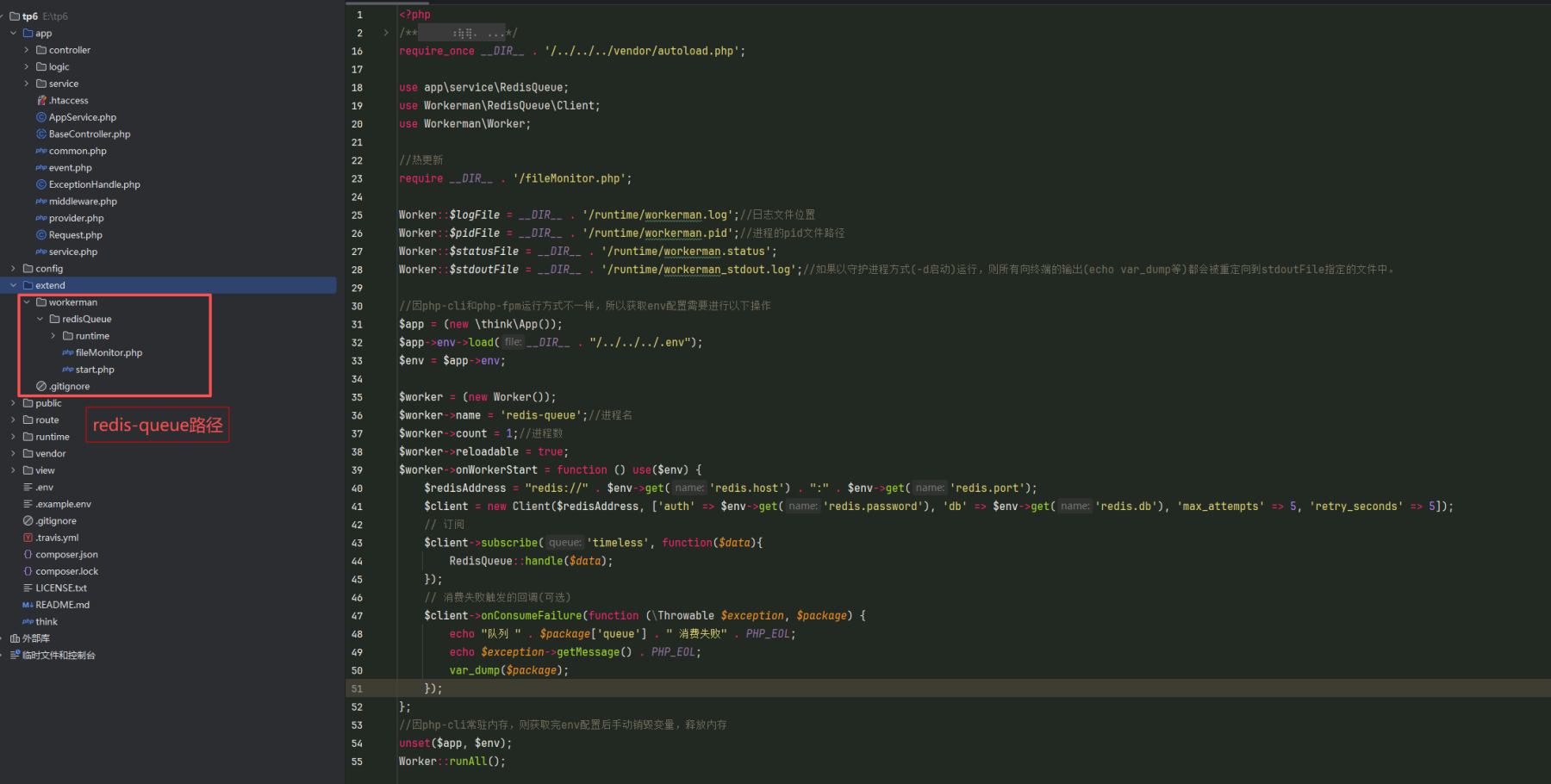Click the .htaccess file icon in app folder
The image size is (1551, 784).
pos(41,101)
